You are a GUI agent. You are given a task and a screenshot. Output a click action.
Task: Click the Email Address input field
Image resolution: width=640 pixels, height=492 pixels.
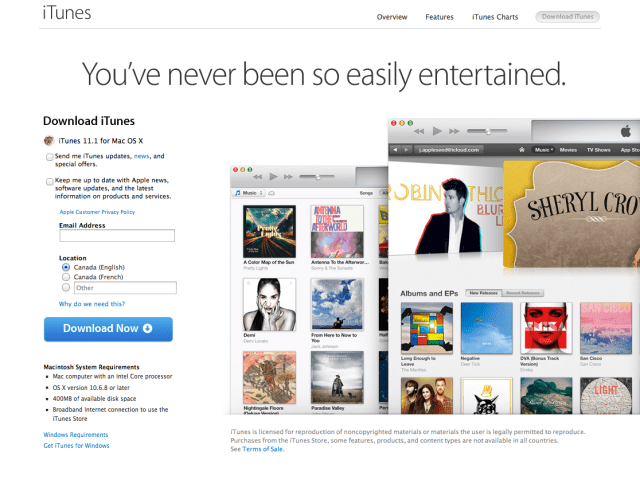click(117, 236)
